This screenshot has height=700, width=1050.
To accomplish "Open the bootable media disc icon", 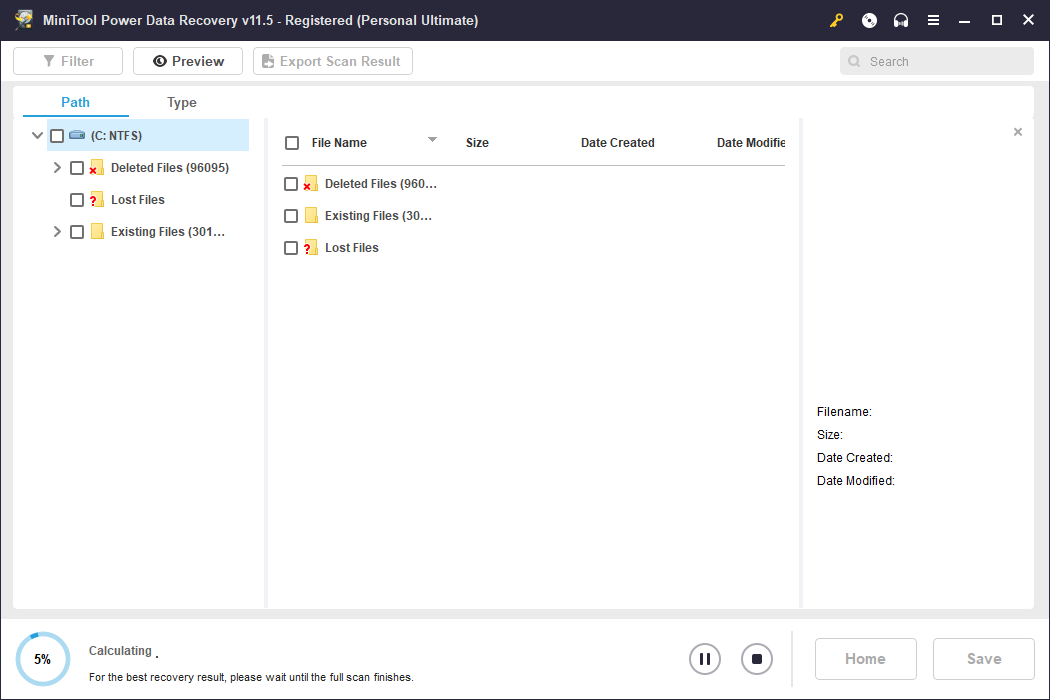I will pyautogui.click(x=869, y=20).
